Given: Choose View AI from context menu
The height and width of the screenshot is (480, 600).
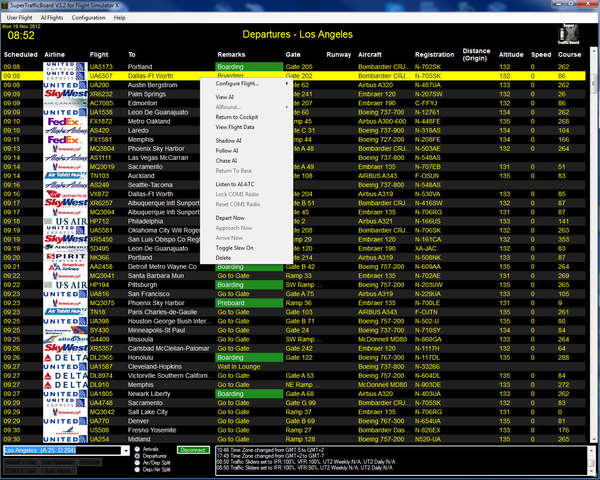Looking at the screenshot, I should [225, 97].
